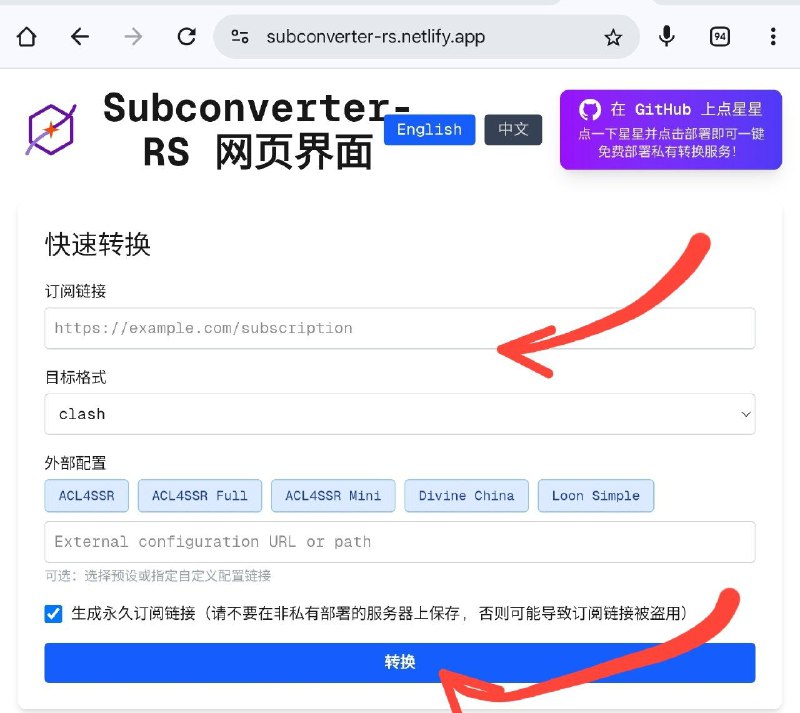Click the 目标格式 label

click(x=76, y=377)
